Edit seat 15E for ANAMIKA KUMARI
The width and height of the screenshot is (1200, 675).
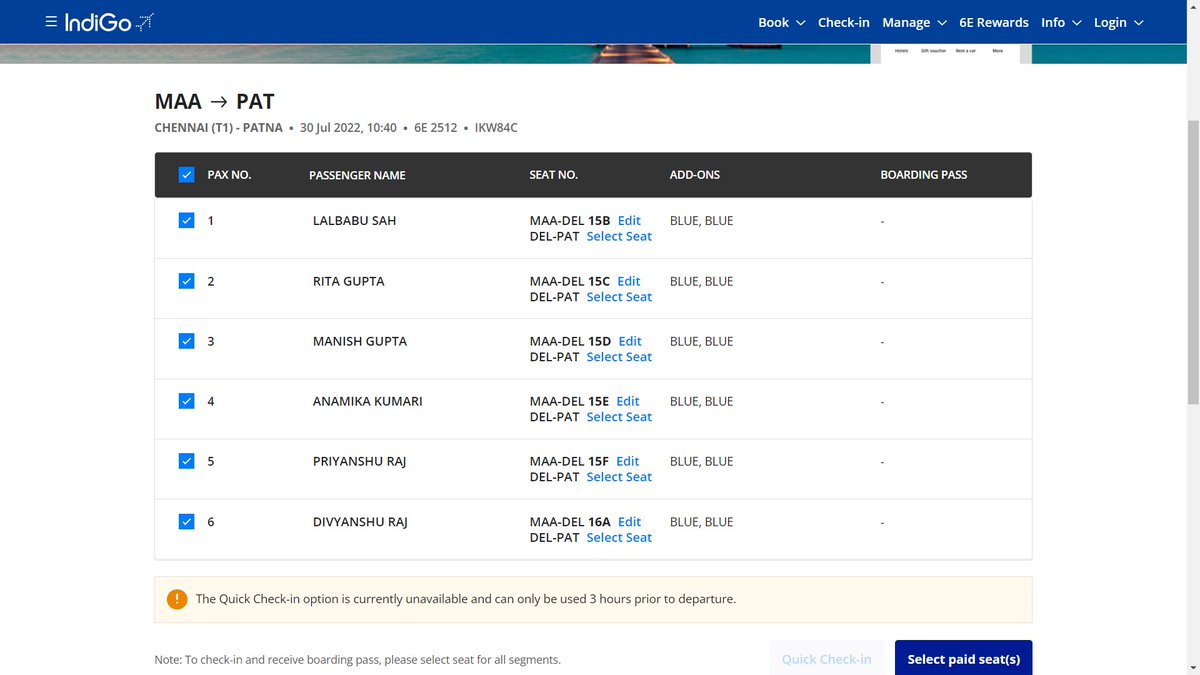point(628,401)
